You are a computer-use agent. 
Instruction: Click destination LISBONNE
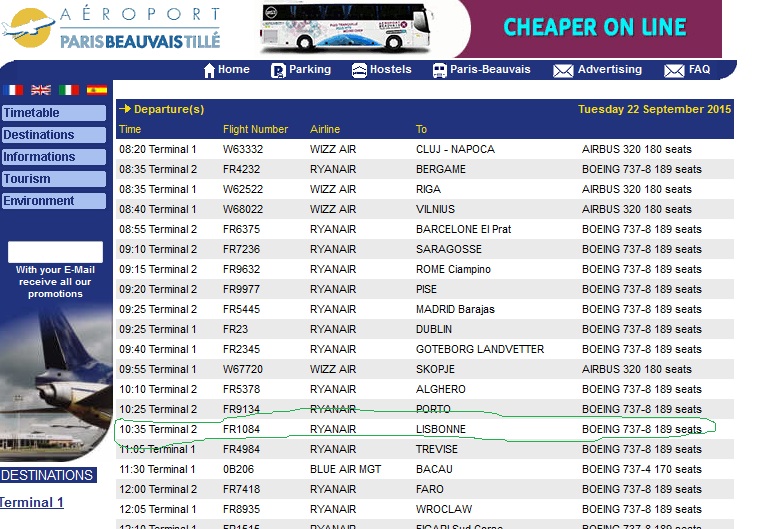point(441,430)
